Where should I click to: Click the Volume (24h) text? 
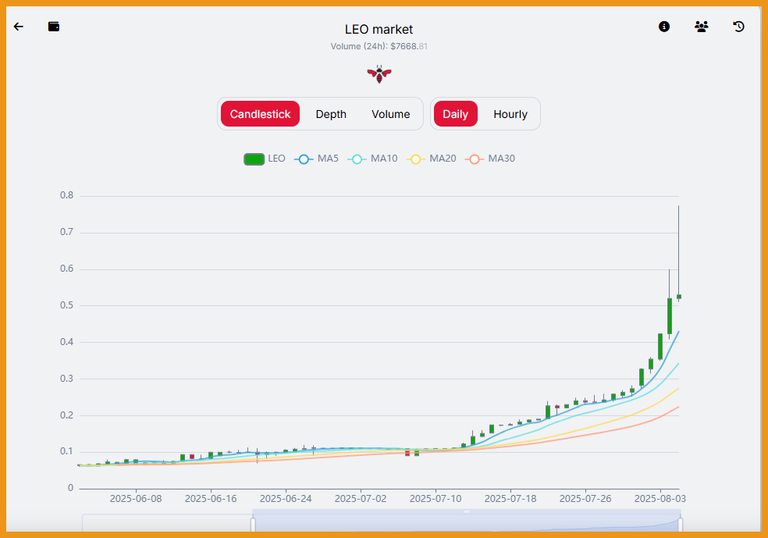click(379, 47)
